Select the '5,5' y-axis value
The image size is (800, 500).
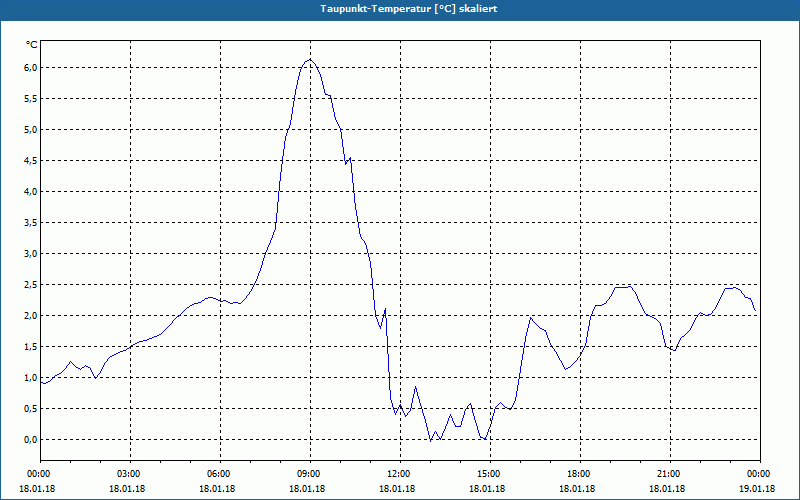pos(31,99)
